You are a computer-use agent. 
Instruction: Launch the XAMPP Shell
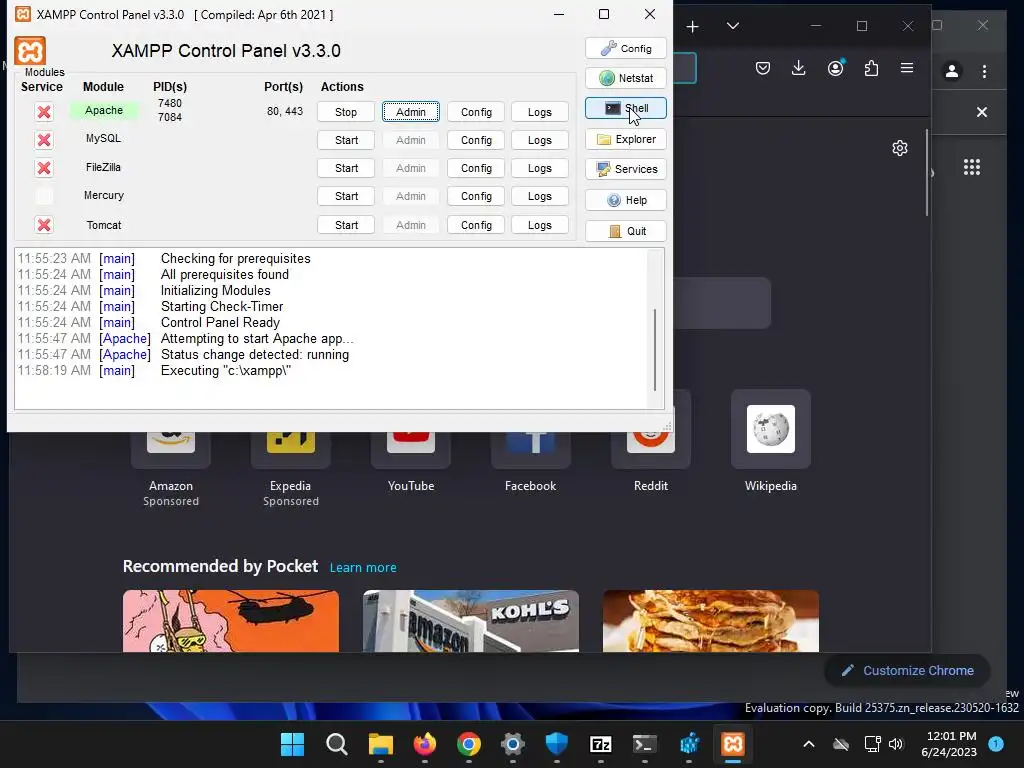pyautogui.click(x=626, y=108)
